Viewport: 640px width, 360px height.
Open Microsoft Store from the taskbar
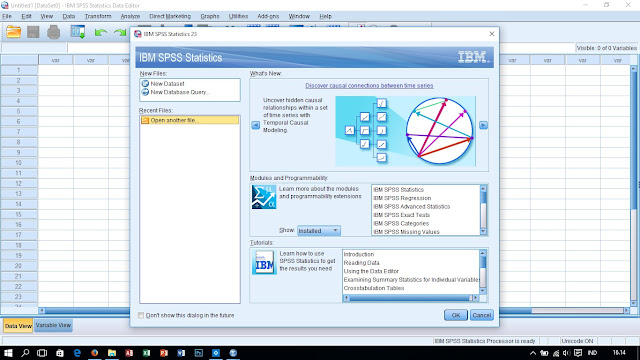[x=60, y=353]
